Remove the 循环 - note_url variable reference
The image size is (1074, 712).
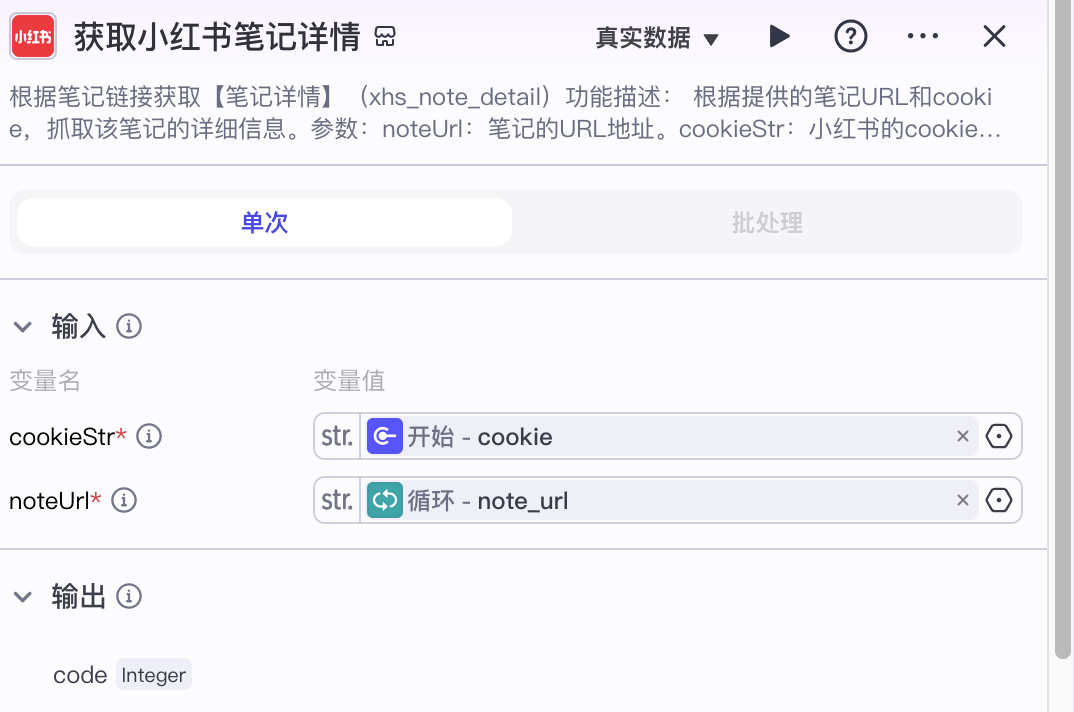pyautogui.click(x=963, y=500)
